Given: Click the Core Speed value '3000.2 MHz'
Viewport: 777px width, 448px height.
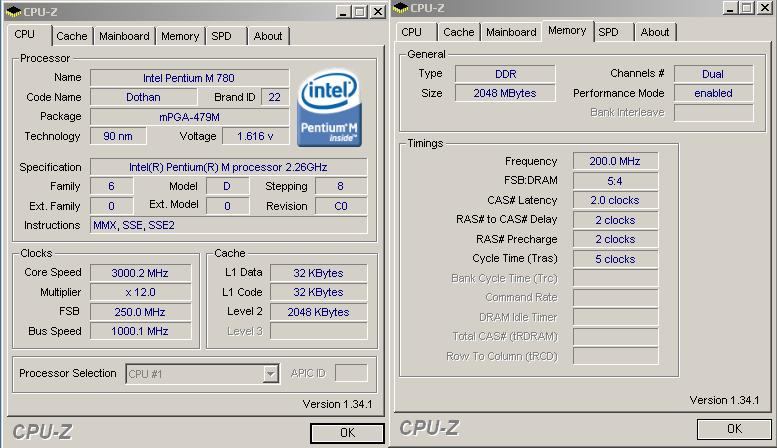Looking at the screenshot, I should click(140, 273).
